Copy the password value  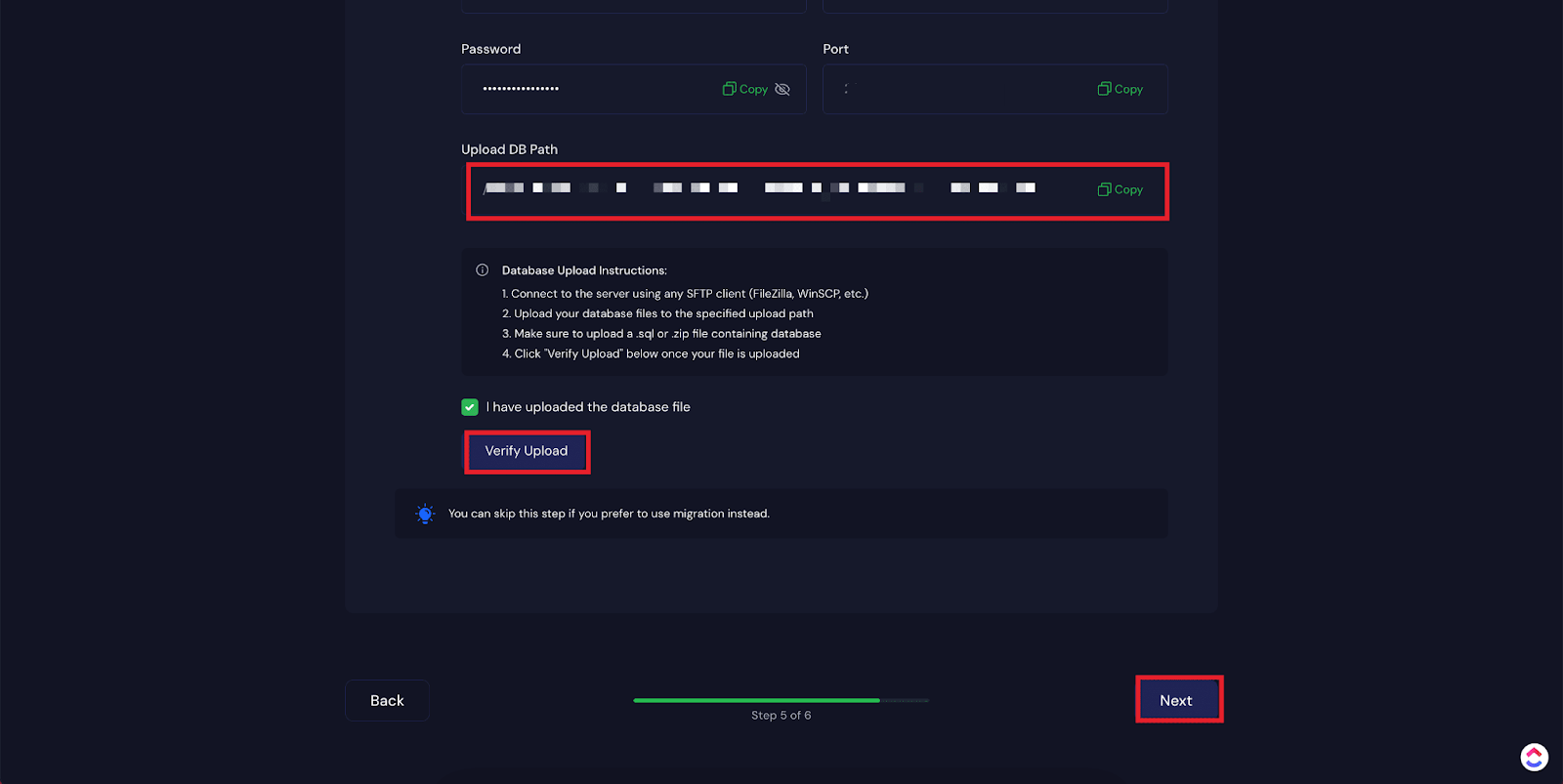[745, 89]
